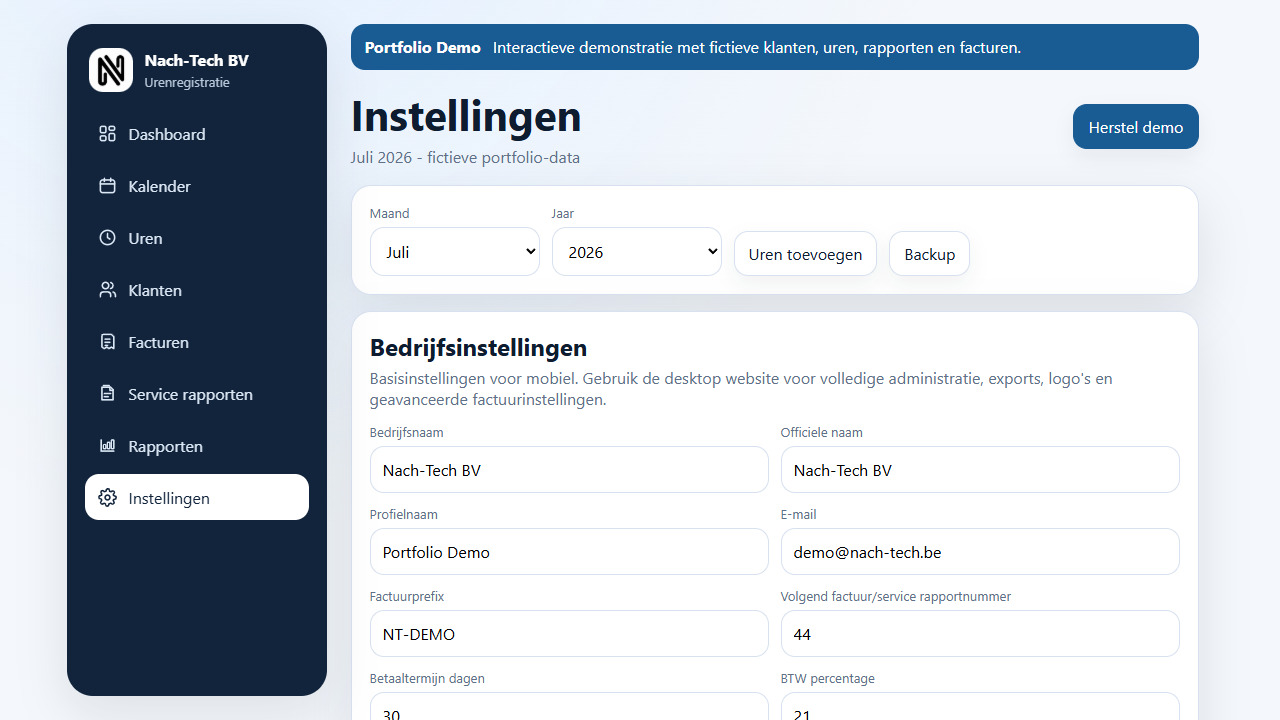The width and height of the screenshot is (1280, 720).
Task: Click the Portfolio Demo banner label
Action: tap(423, 47)
